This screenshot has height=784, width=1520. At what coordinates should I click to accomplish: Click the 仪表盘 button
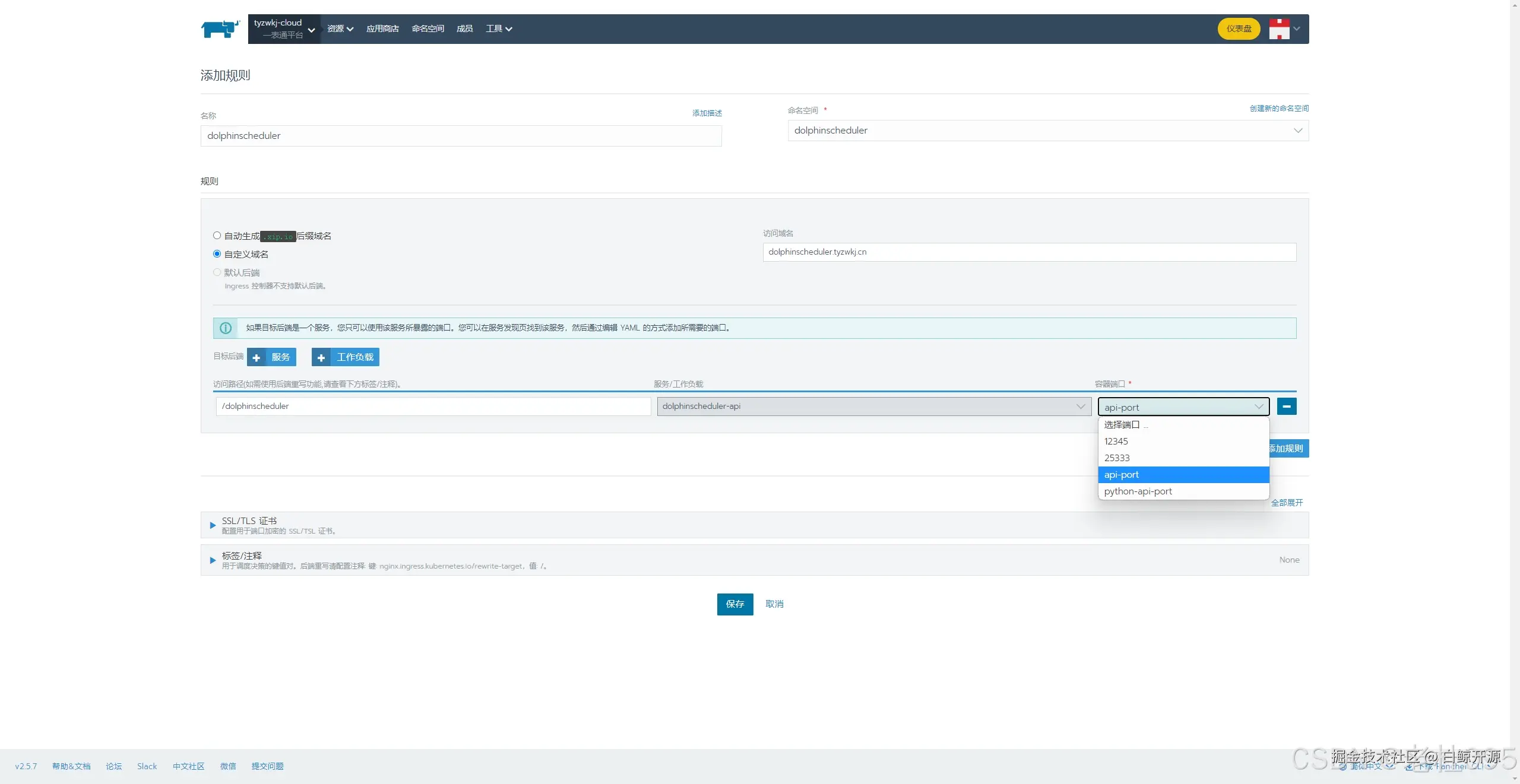click(1239, 28)
